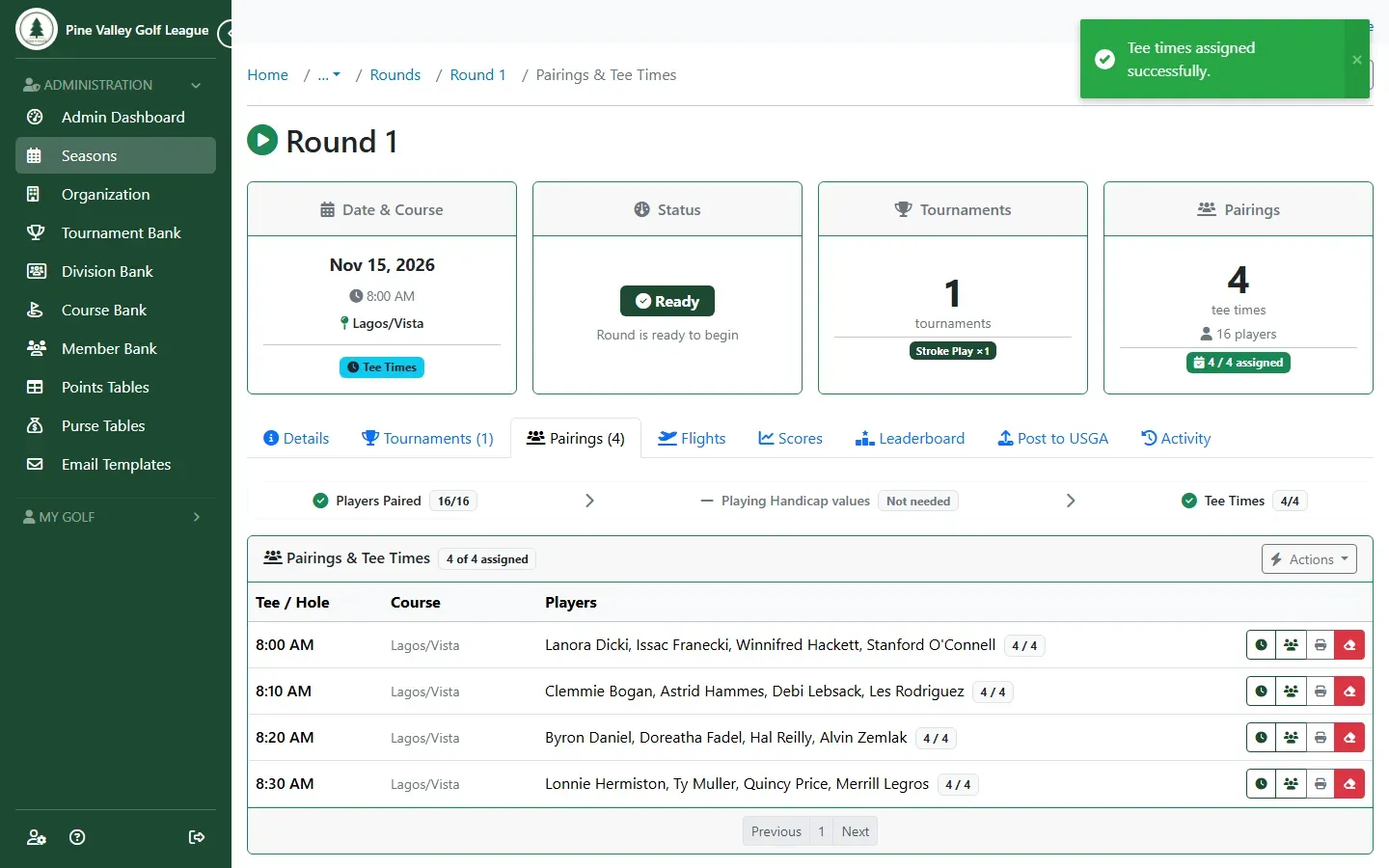Screen dimensions: 1389x868
Task: Open the Post to USGA tab
Action: tap(1052, 439)
